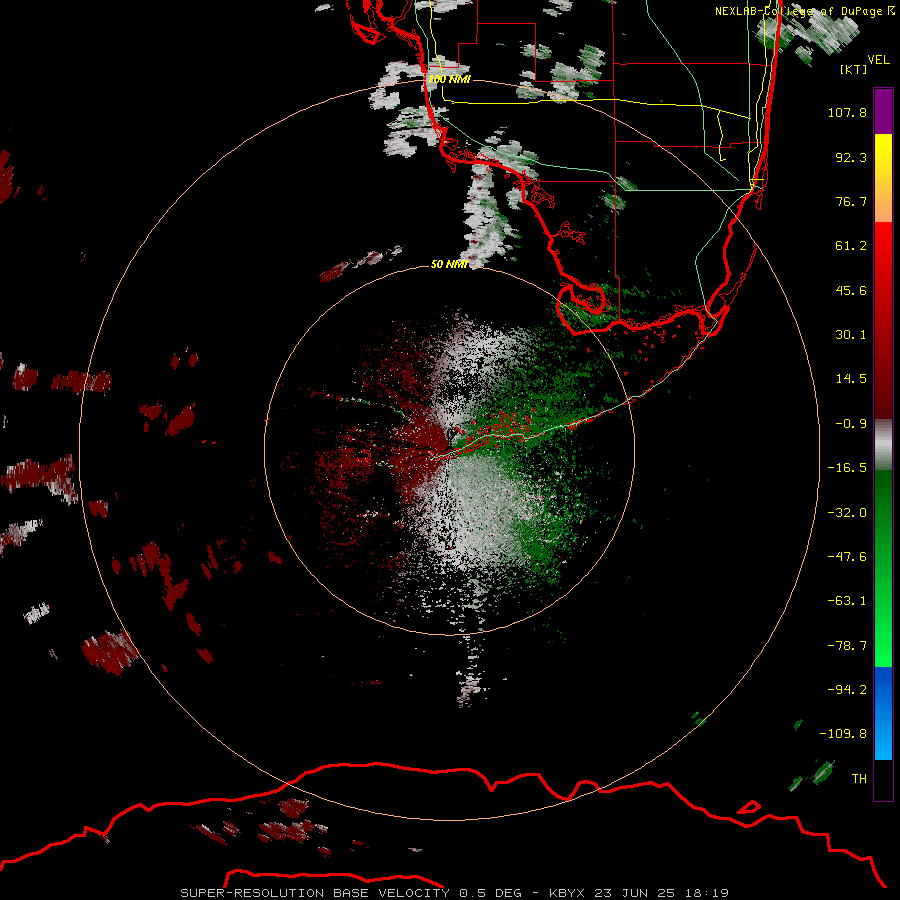Click the 92.3 velocity scale value
Screen dimensions: 900x900
(851, 157)
